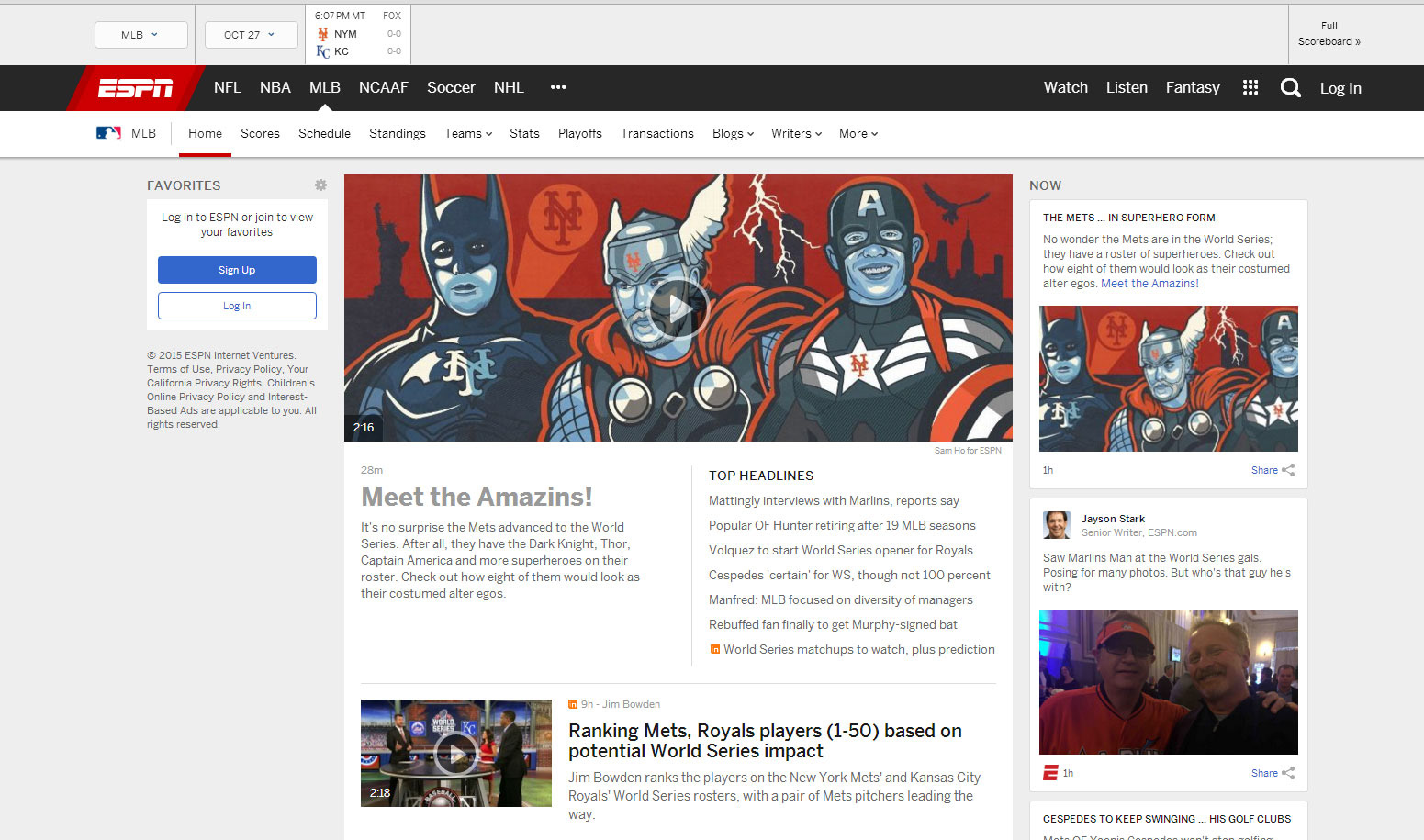Image resolution: width=1424 pixels, height=840 pixels.
Task: Click the ESPN logo
Action: tap(136, 88)
